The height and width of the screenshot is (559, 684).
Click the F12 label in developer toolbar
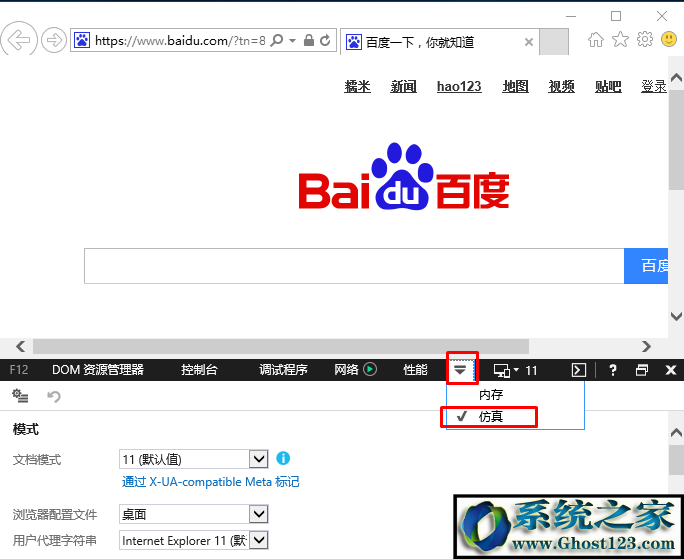(19, 370)
